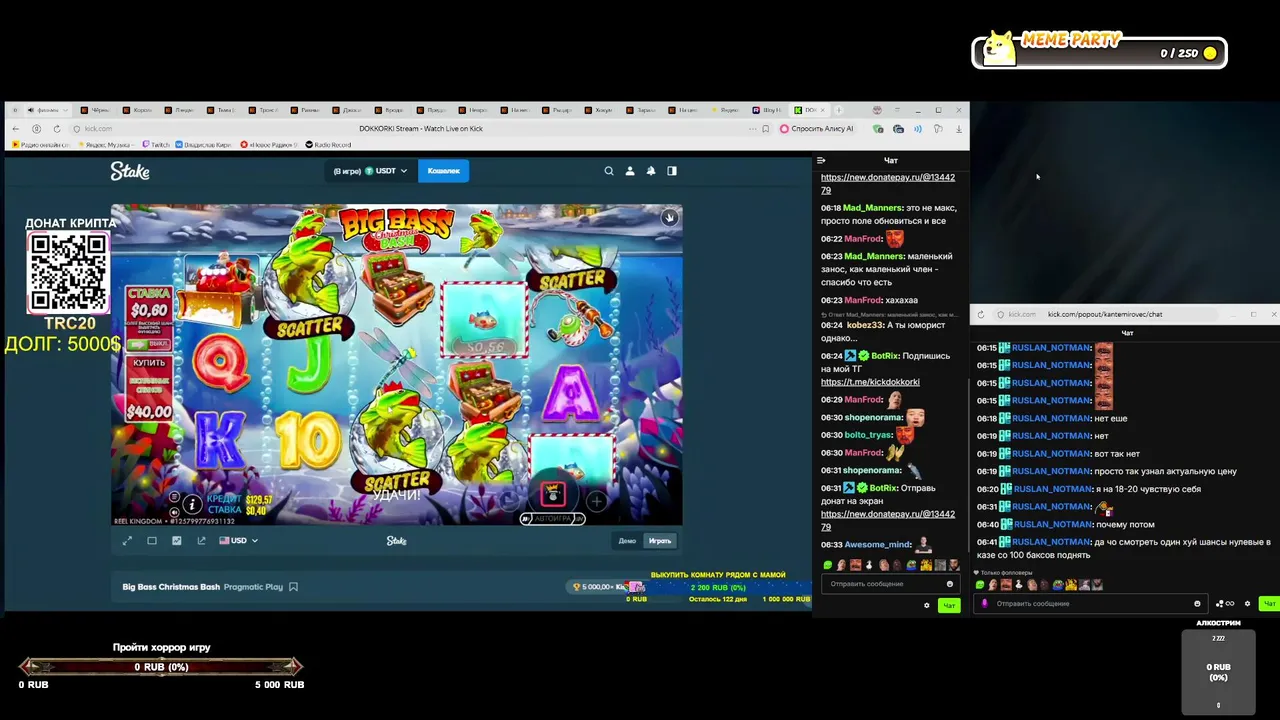Screen dimensions: 1280x720
Task: Spin the slot reels
Action: (x=553, y=494)
